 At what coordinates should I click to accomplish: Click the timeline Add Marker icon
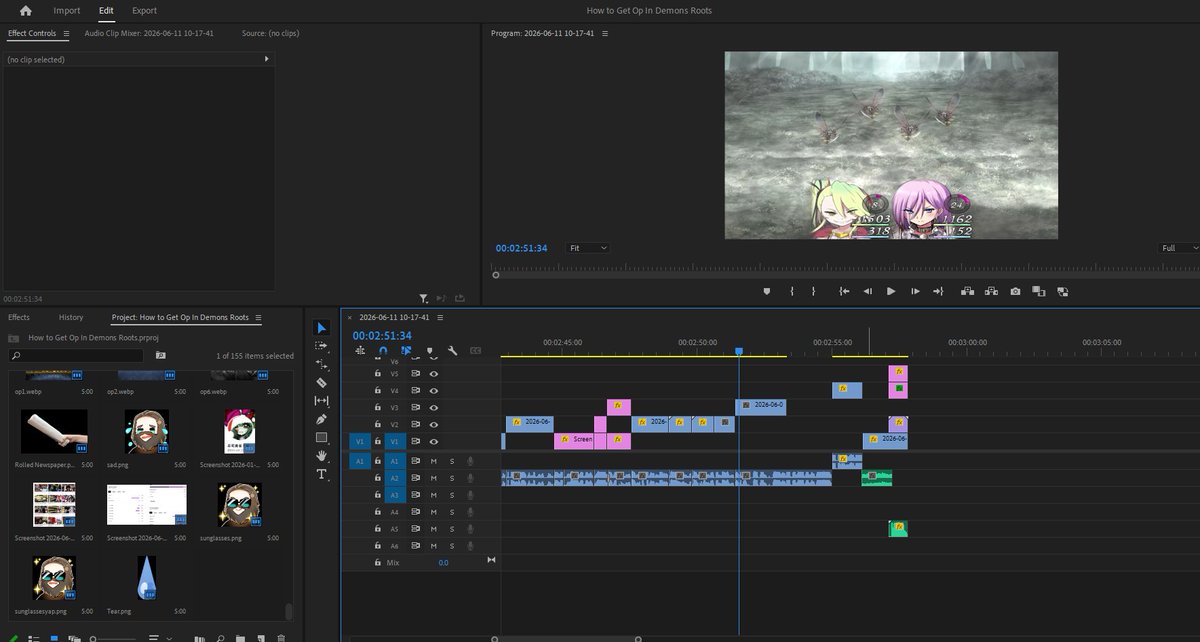click(x=429, y=351)
